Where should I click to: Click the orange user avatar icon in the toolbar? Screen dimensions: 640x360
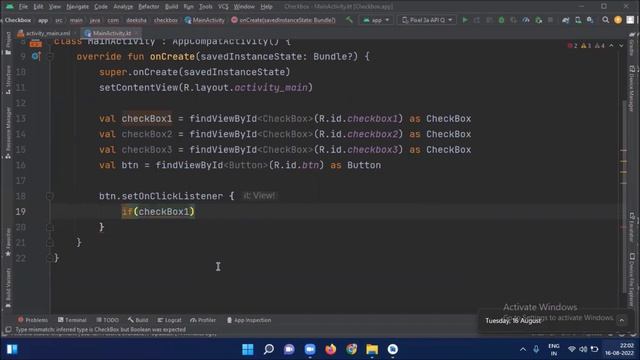pos(618,20)
